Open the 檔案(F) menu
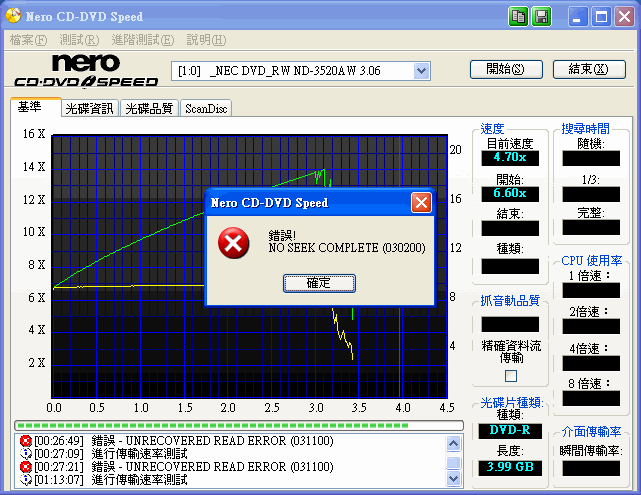641x495 pixels. pos(28,40)
